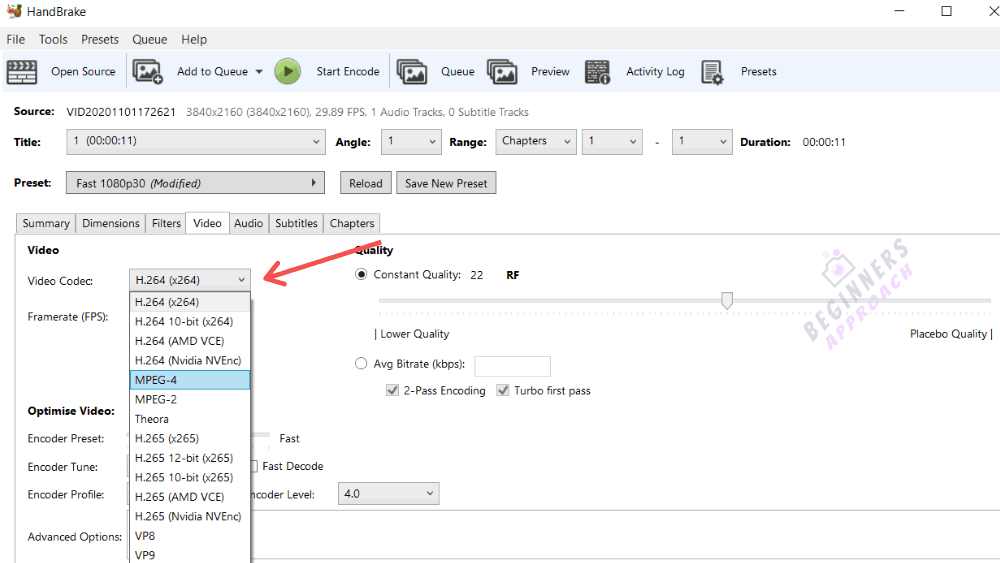Click the Preview images icon
This screenshot has width=1000, height=563.
click(x=502, y=71)
